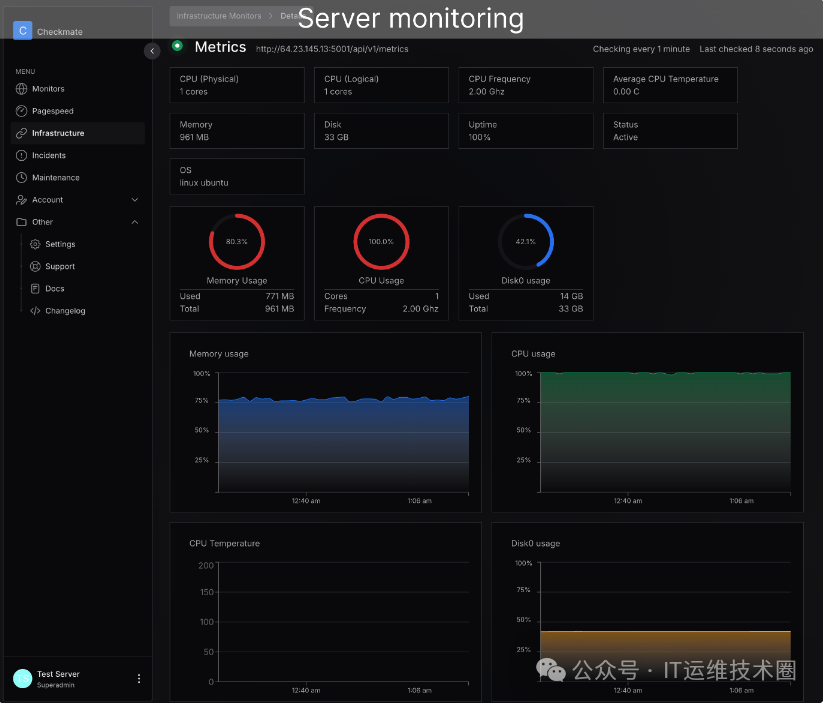Open the Maintenance menu item
The height and width of the screenshot is (703, 823).
[77, 177]
